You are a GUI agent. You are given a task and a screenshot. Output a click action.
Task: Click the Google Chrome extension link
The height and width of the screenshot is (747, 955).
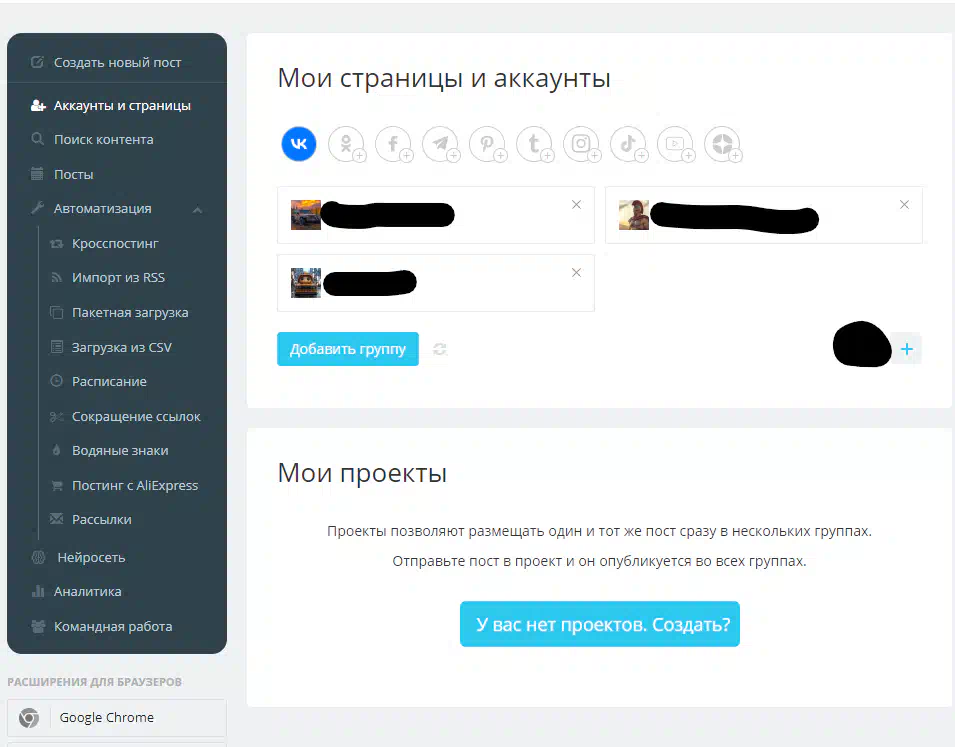point(116,718)
